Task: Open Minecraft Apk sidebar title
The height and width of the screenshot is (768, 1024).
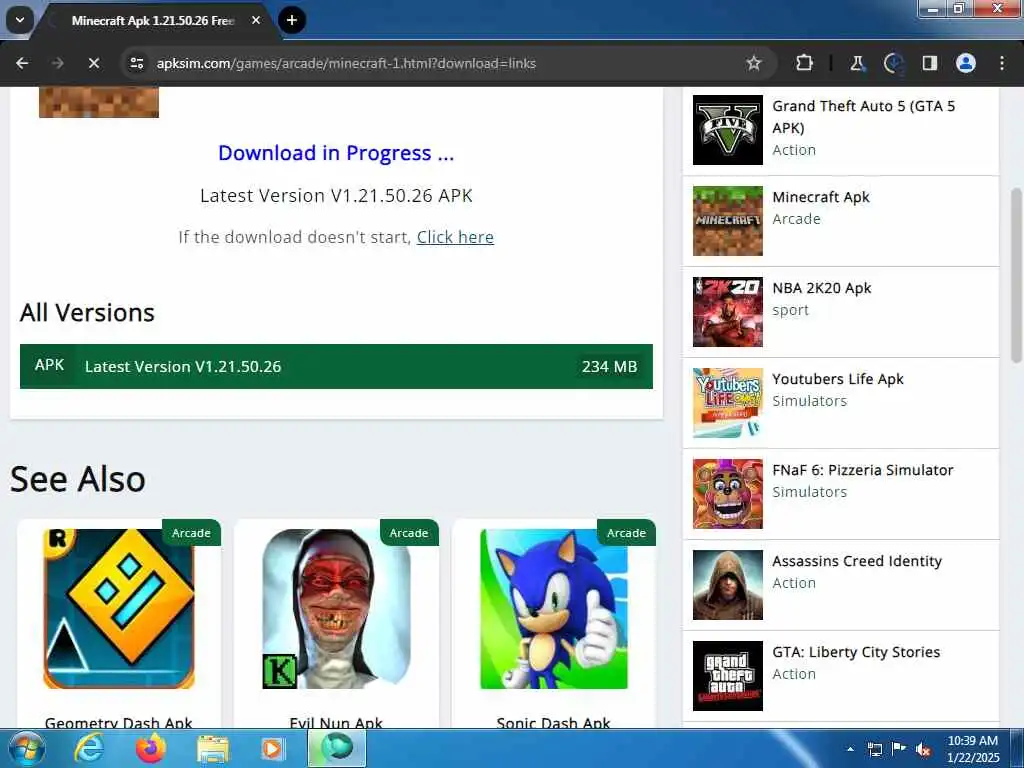Action: click(821, 197)
